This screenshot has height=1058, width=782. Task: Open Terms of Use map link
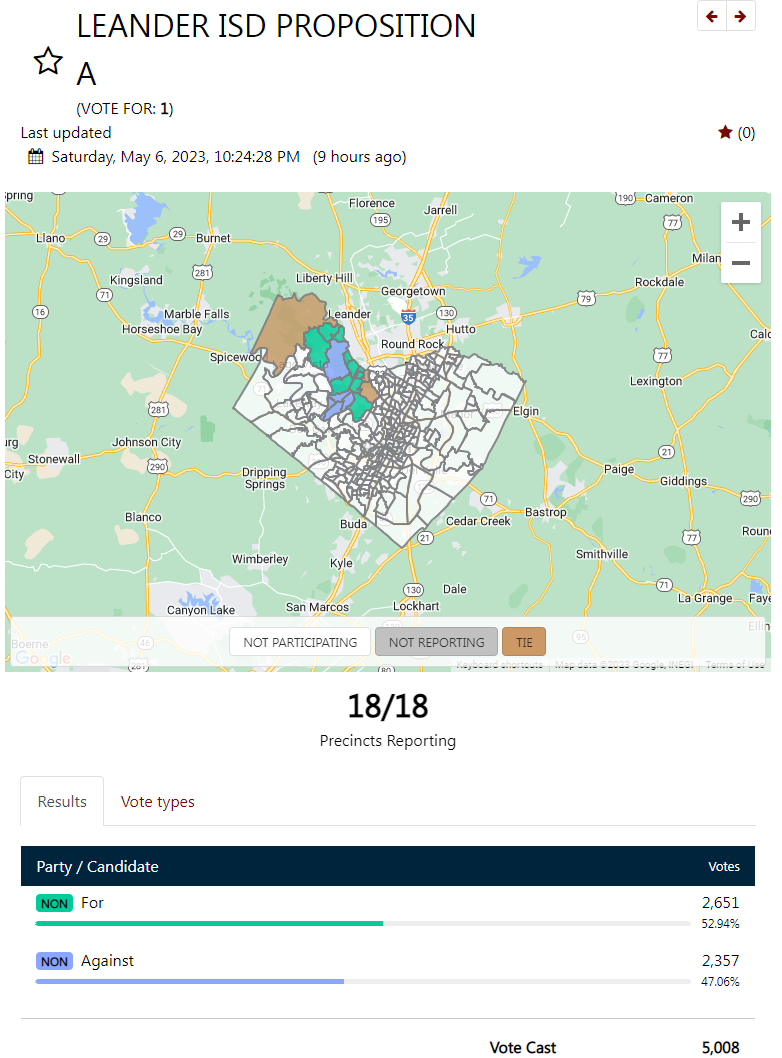tap(735, 665)
